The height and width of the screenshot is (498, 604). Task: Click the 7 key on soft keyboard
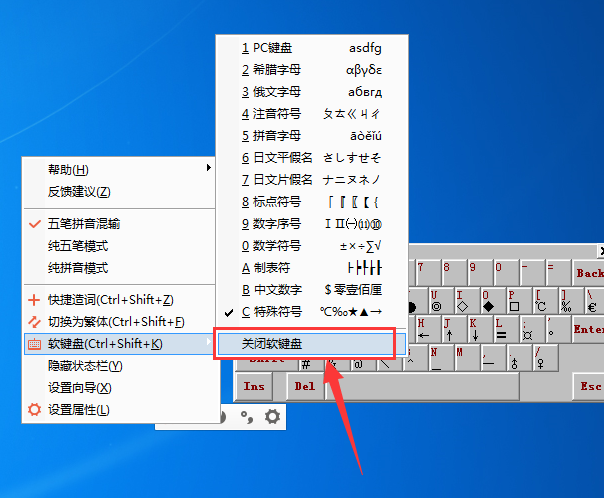tap(428, 273)
